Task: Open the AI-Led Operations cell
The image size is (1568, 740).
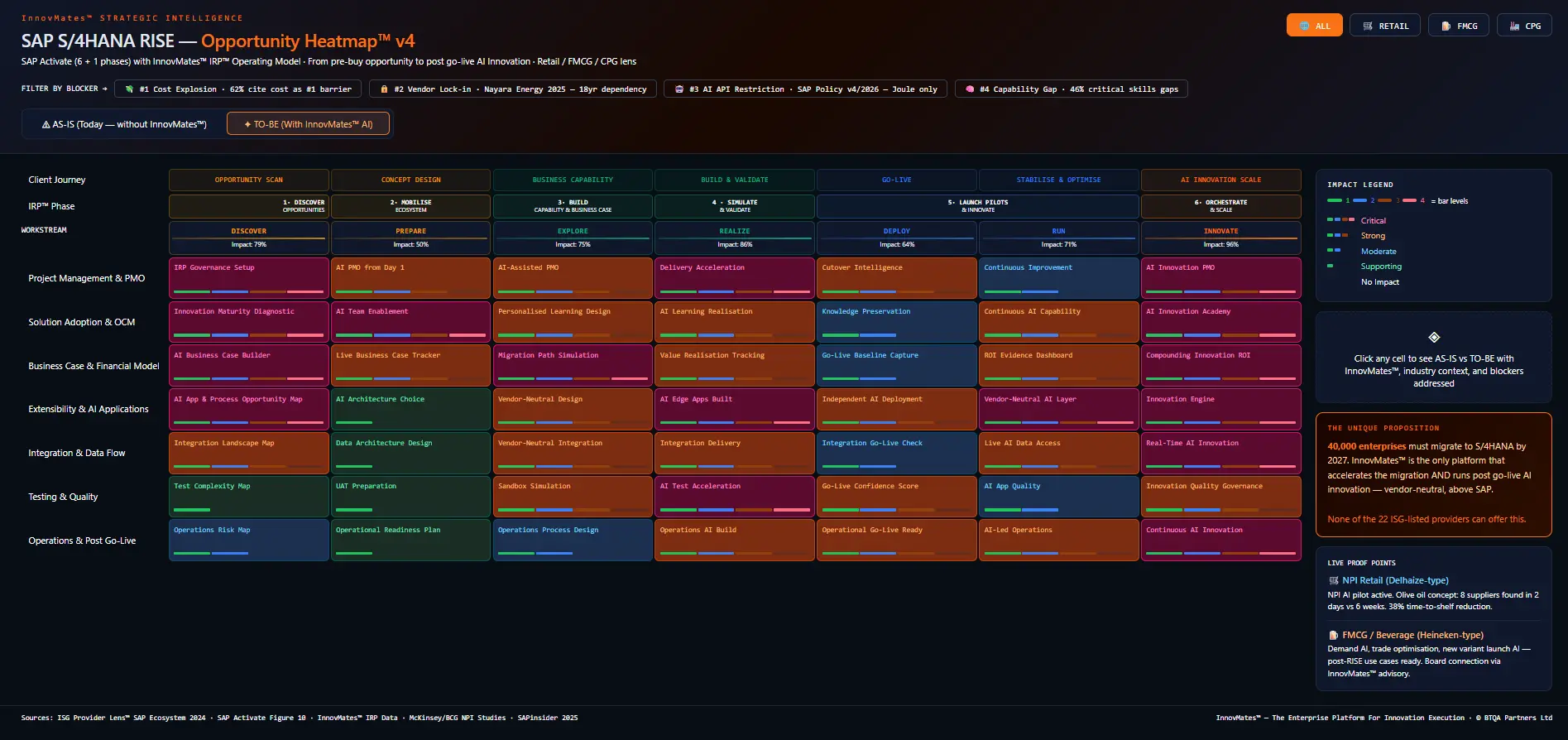Action: point(1058,541)
